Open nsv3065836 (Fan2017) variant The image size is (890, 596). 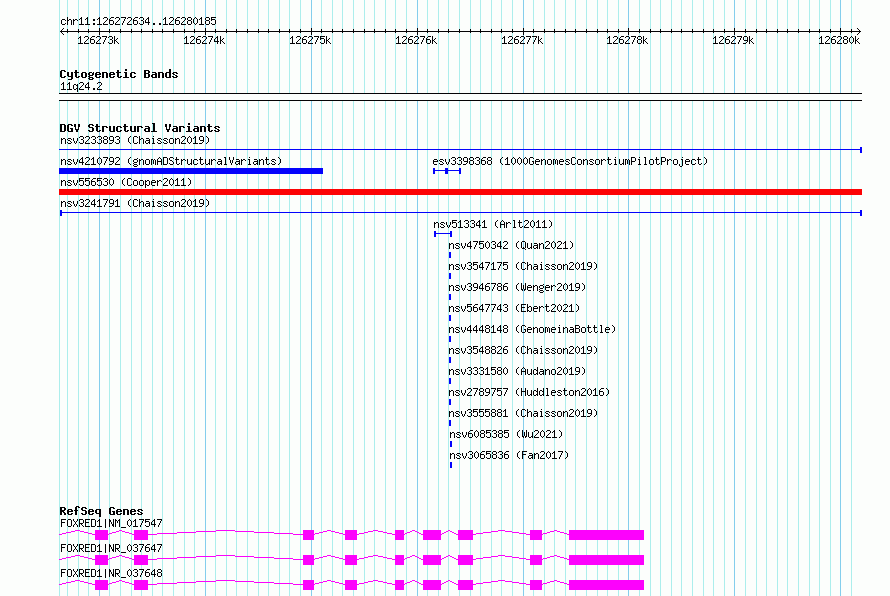click(x=509, y=455)
